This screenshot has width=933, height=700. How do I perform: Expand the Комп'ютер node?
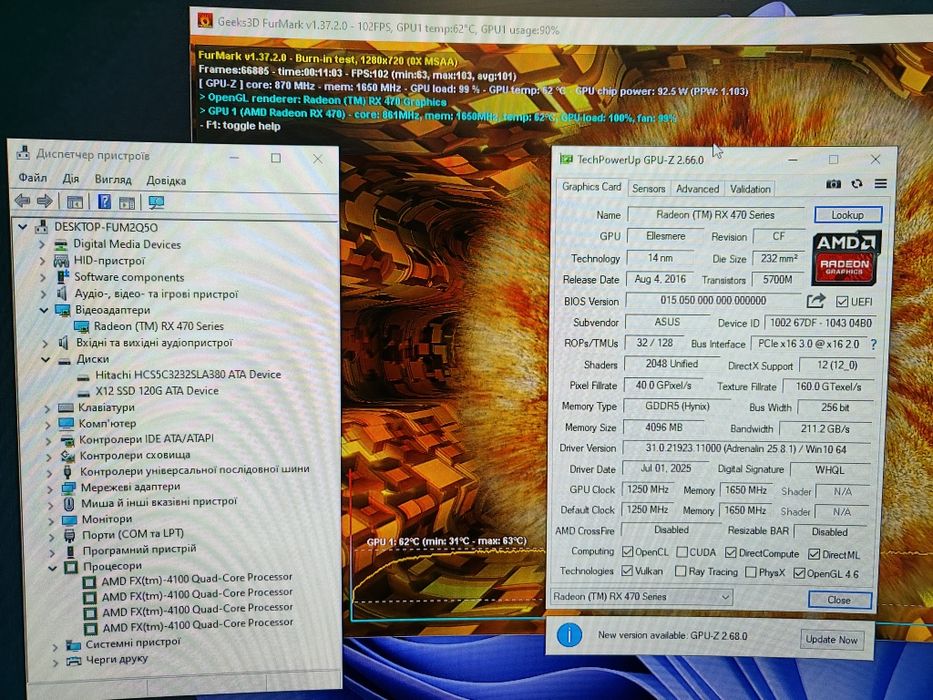48,424
